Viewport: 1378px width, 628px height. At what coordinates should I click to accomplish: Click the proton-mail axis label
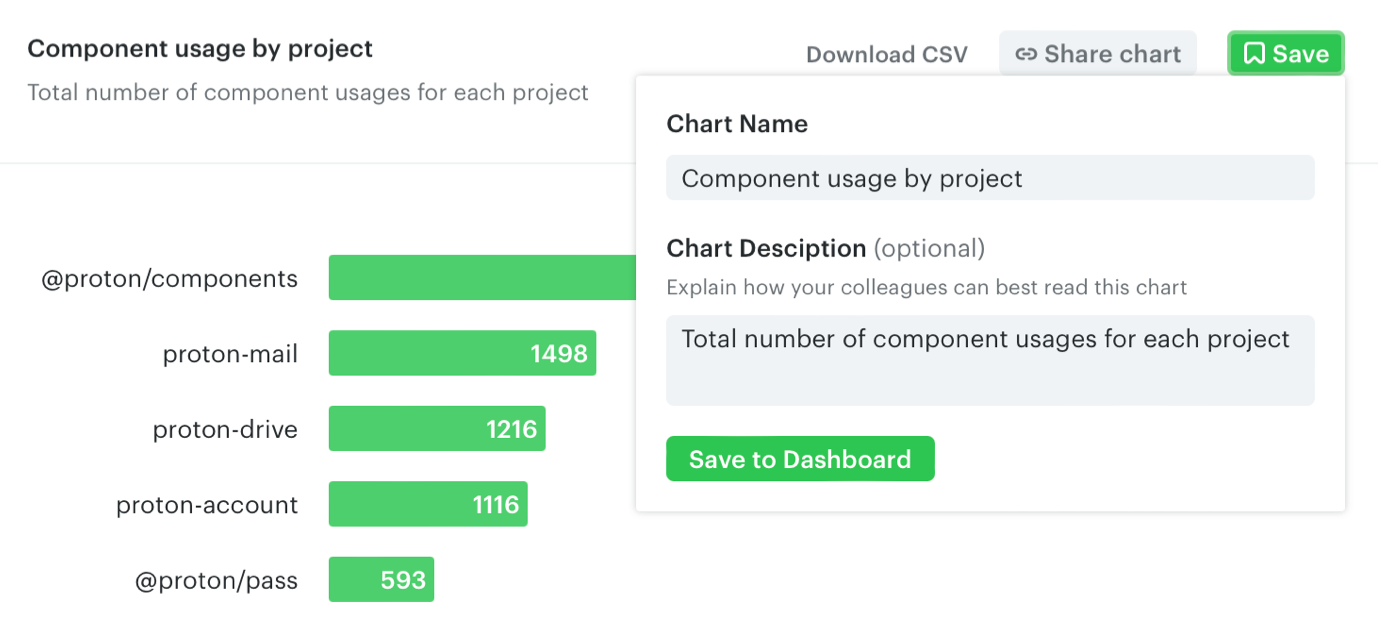[x=230, y=353]
